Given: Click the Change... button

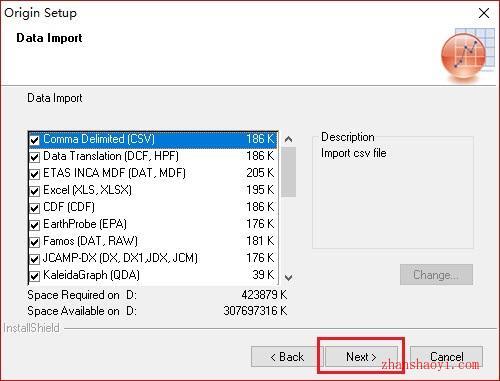Looking at the screenshot, I should tap(436, 275).
